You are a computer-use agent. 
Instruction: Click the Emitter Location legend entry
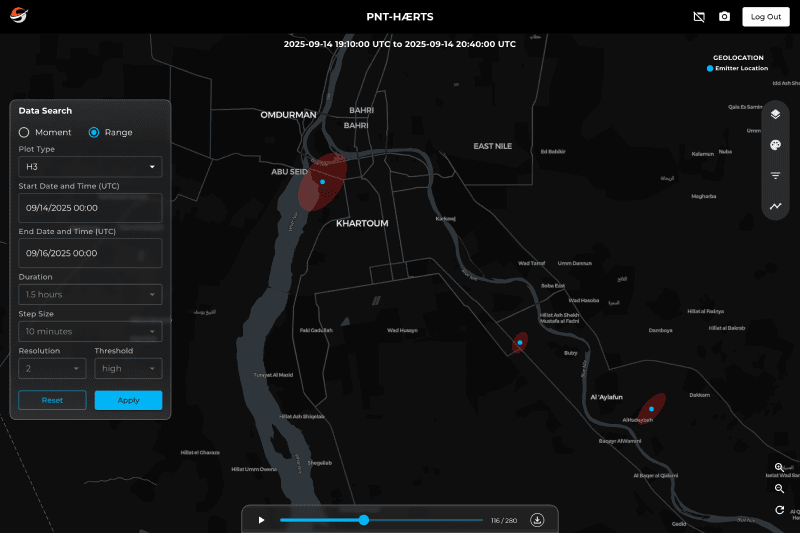(737, 68)
